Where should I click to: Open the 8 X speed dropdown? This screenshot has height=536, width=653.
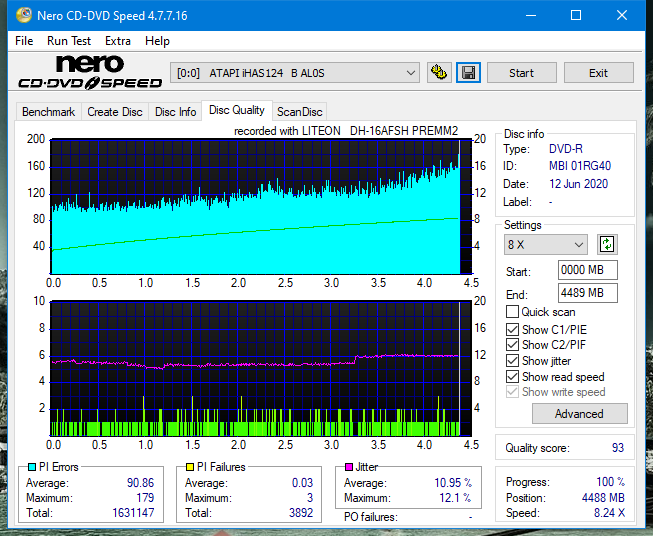tap(546, 244)
